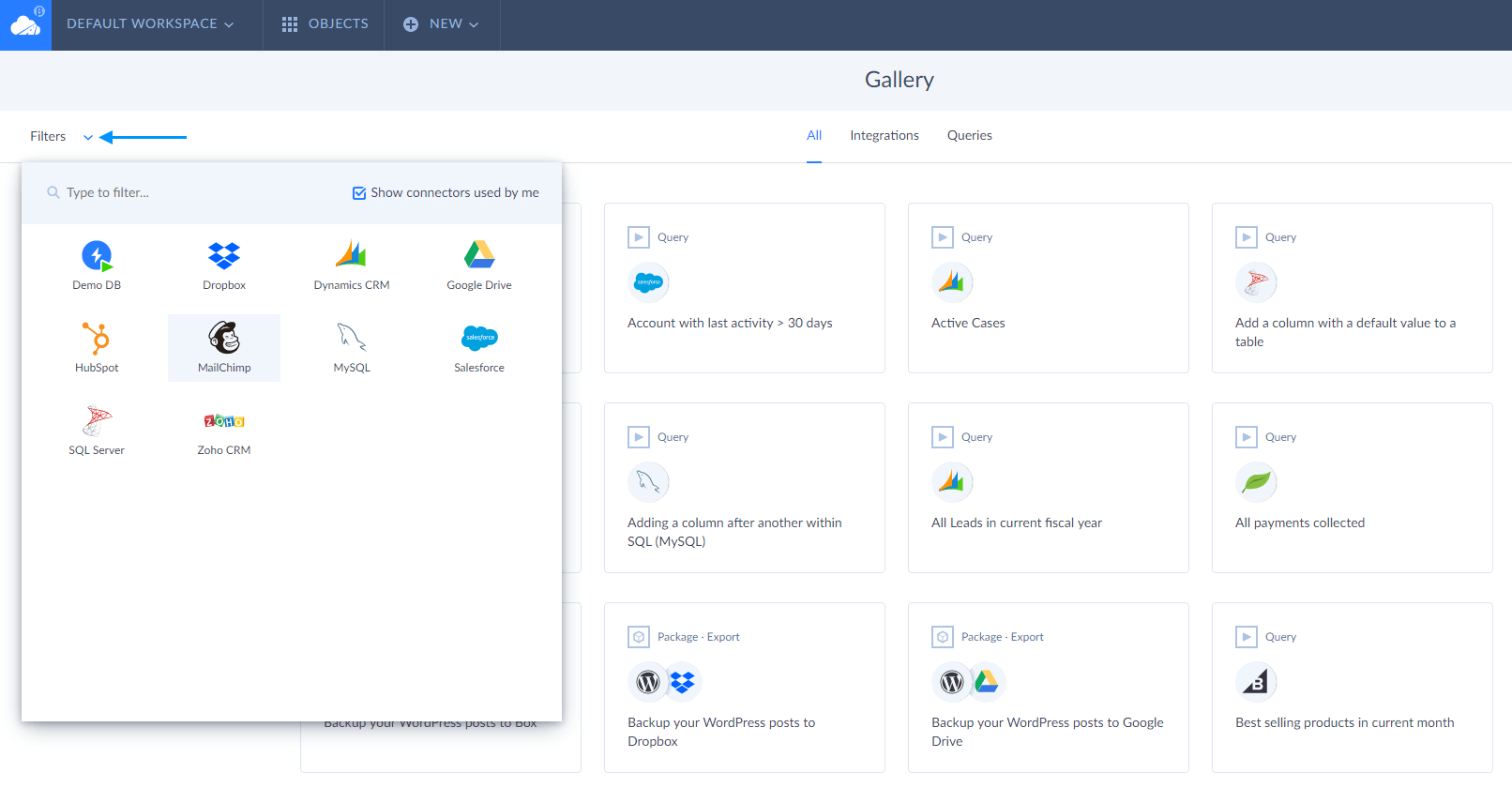1512x788 pixels.
Task: Click the search magnifier icon in filter
Action: 53,192
